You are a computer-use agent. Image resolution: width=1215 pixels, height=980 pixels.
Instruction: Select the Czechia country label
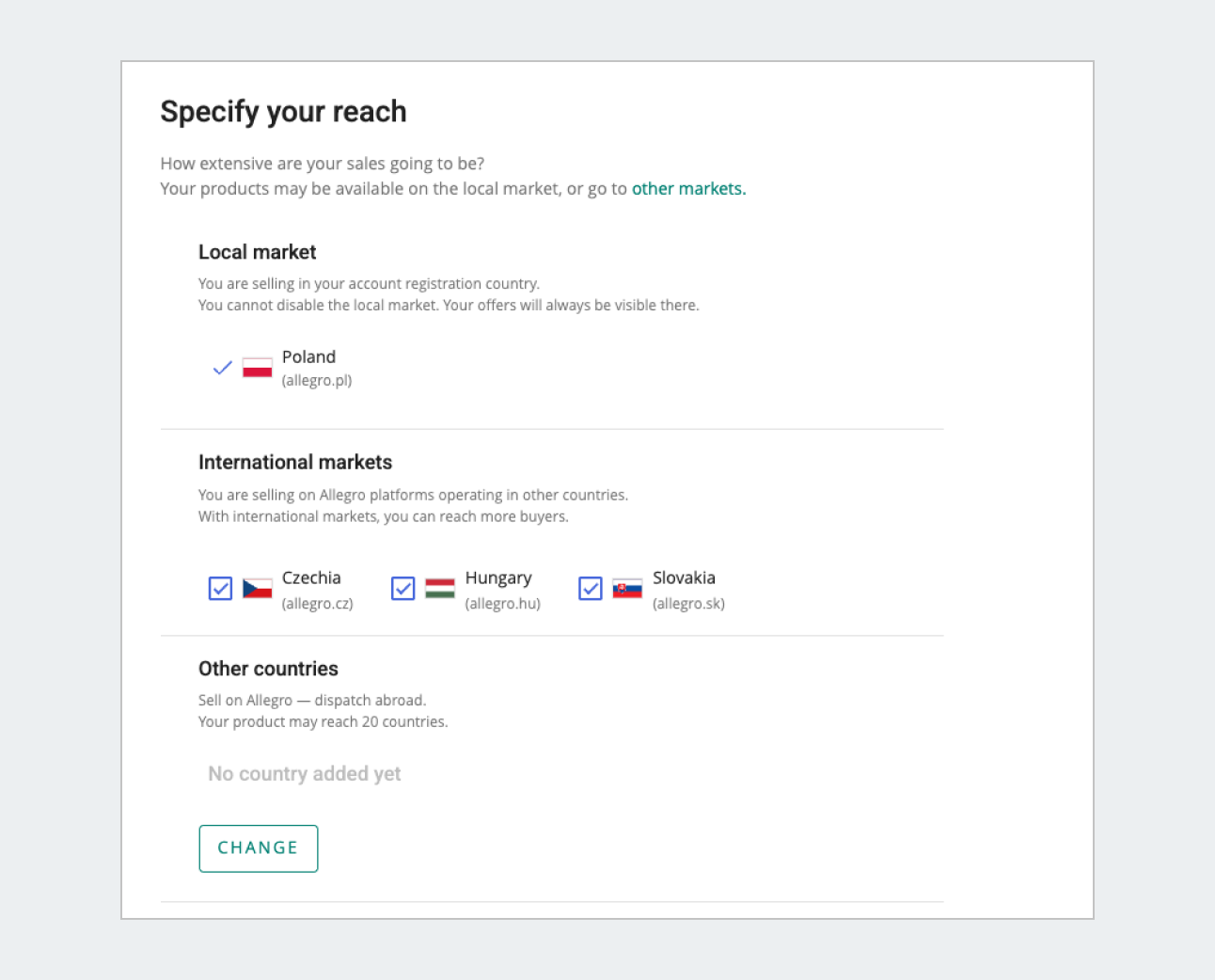311,578
